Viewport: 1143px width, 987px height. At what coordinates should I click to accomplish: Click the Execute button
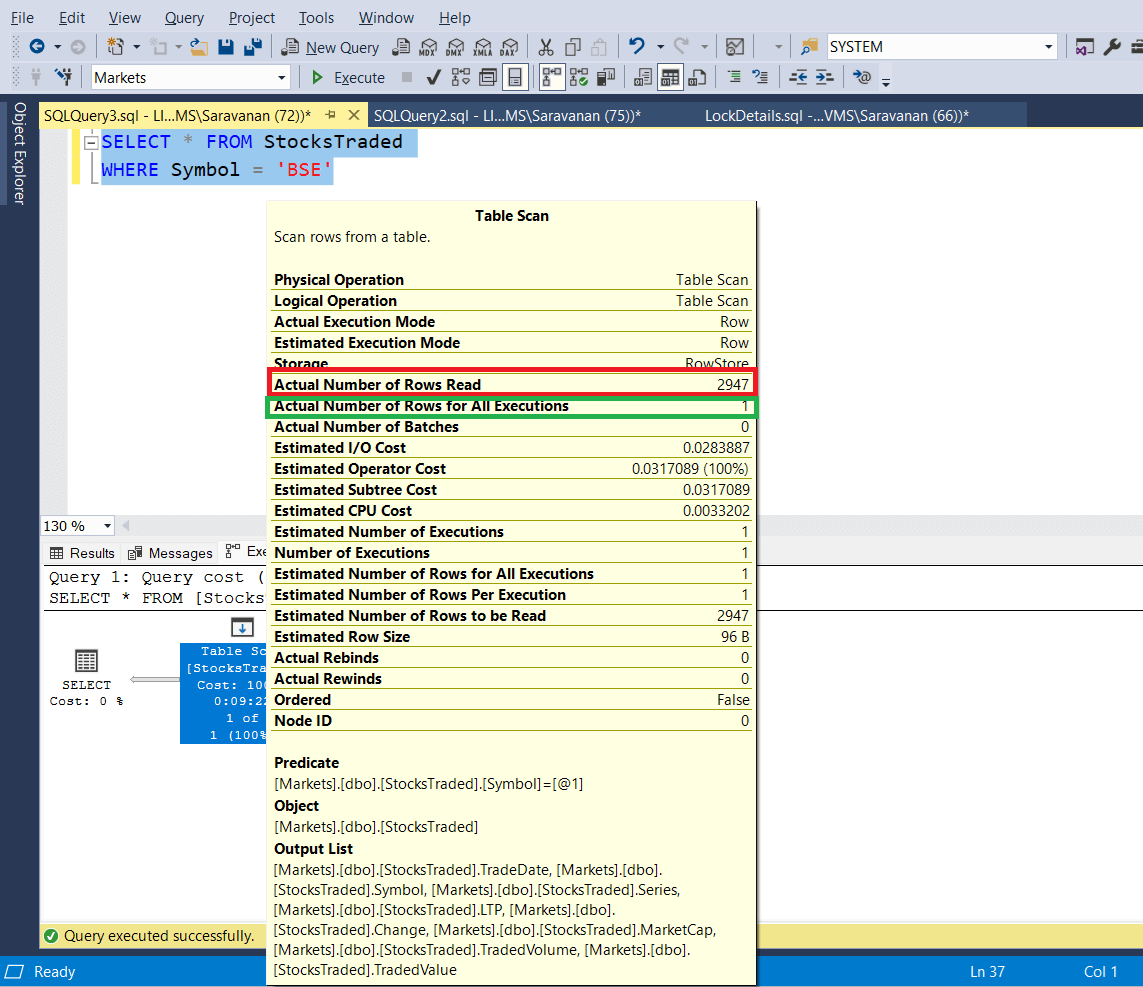(348, 77)
